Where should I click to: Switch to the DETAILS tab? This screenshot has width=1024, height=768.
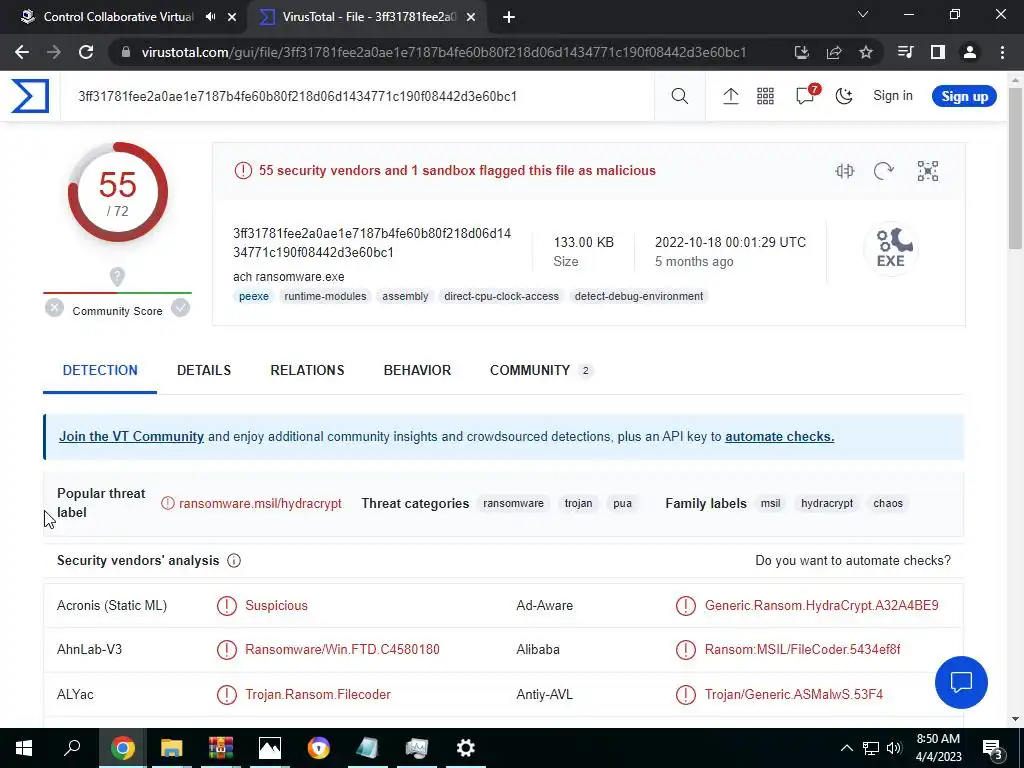(204, 370)
